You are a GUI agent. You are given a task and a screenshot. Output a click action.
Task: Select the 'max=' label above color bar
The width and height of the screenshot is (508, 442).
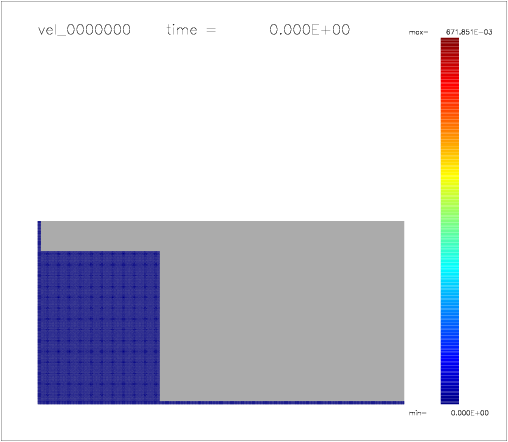pos(418,32)
